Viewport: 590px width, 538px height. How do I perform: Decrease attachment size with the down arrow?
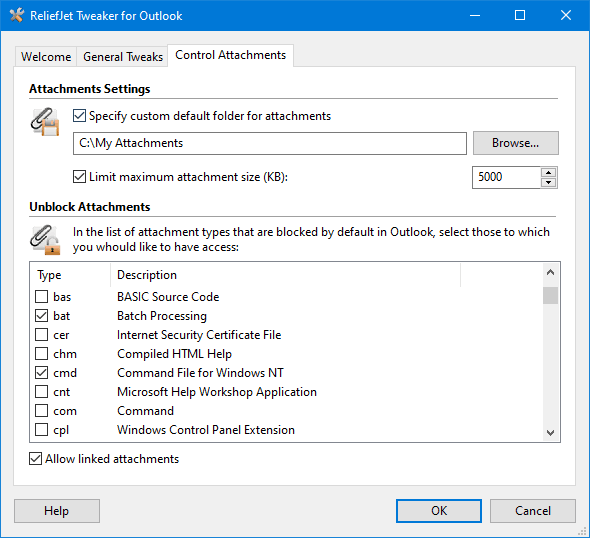coord(549,182)
